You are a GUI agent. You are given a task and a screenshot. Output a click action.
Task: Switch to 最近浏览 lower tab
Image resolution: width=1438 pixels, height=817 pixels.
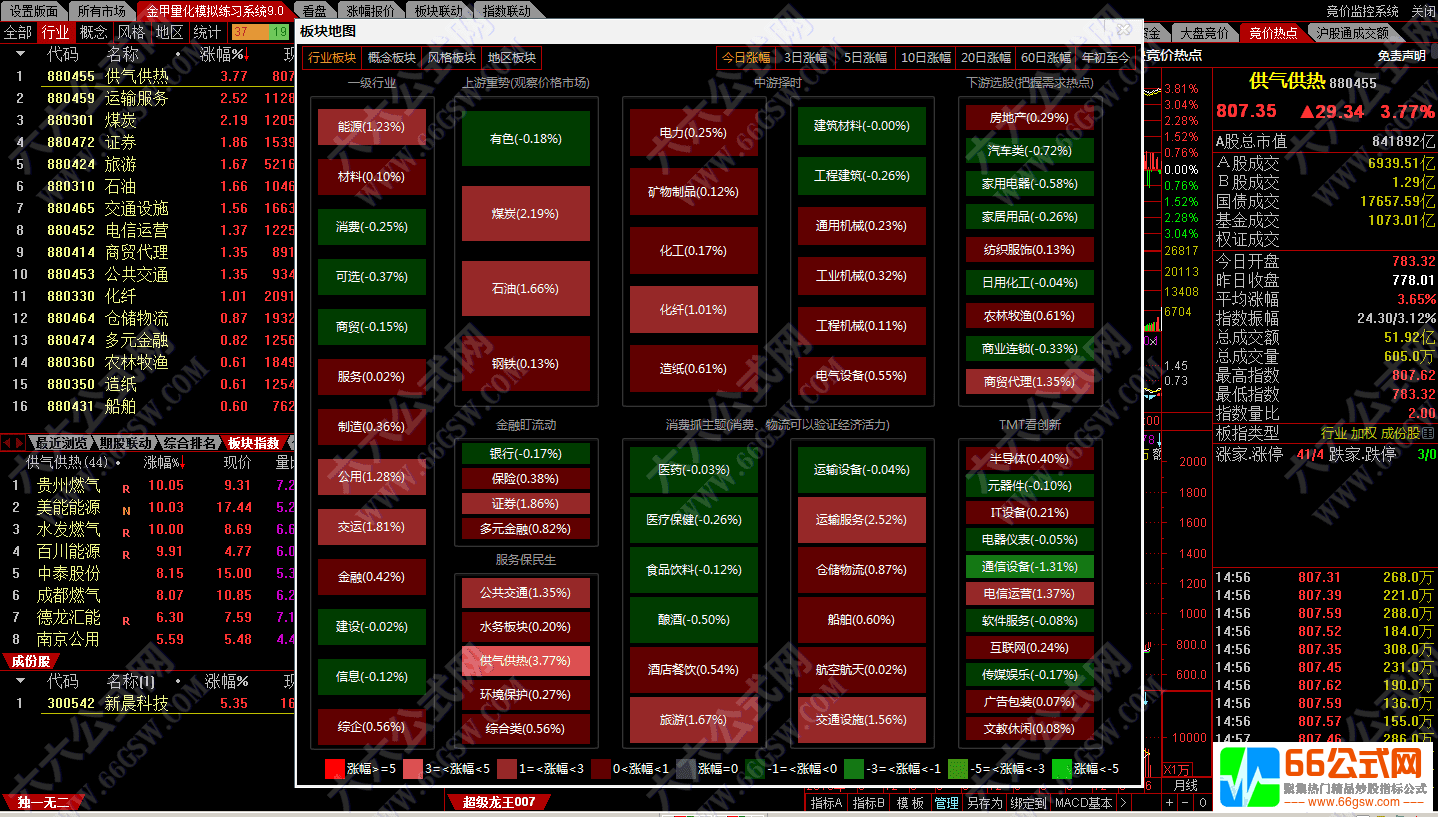click(61, 443)
